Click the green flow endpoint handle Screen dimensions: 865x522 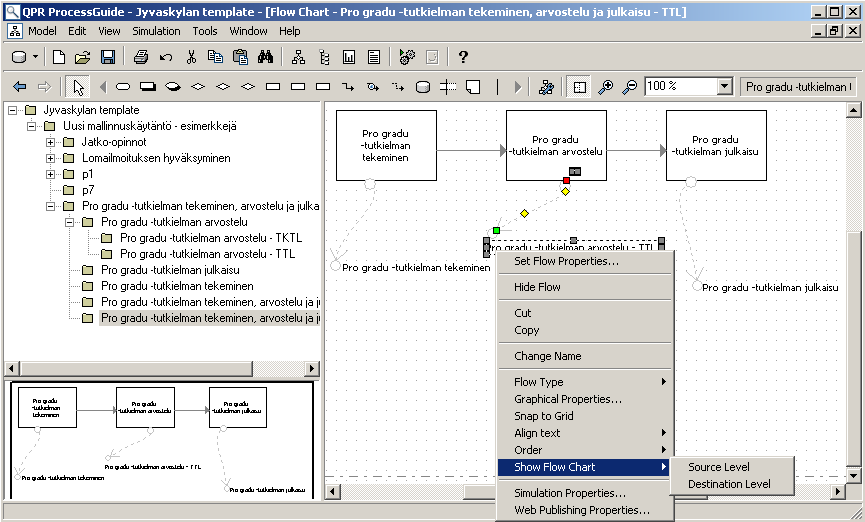(x=496, y=230)
